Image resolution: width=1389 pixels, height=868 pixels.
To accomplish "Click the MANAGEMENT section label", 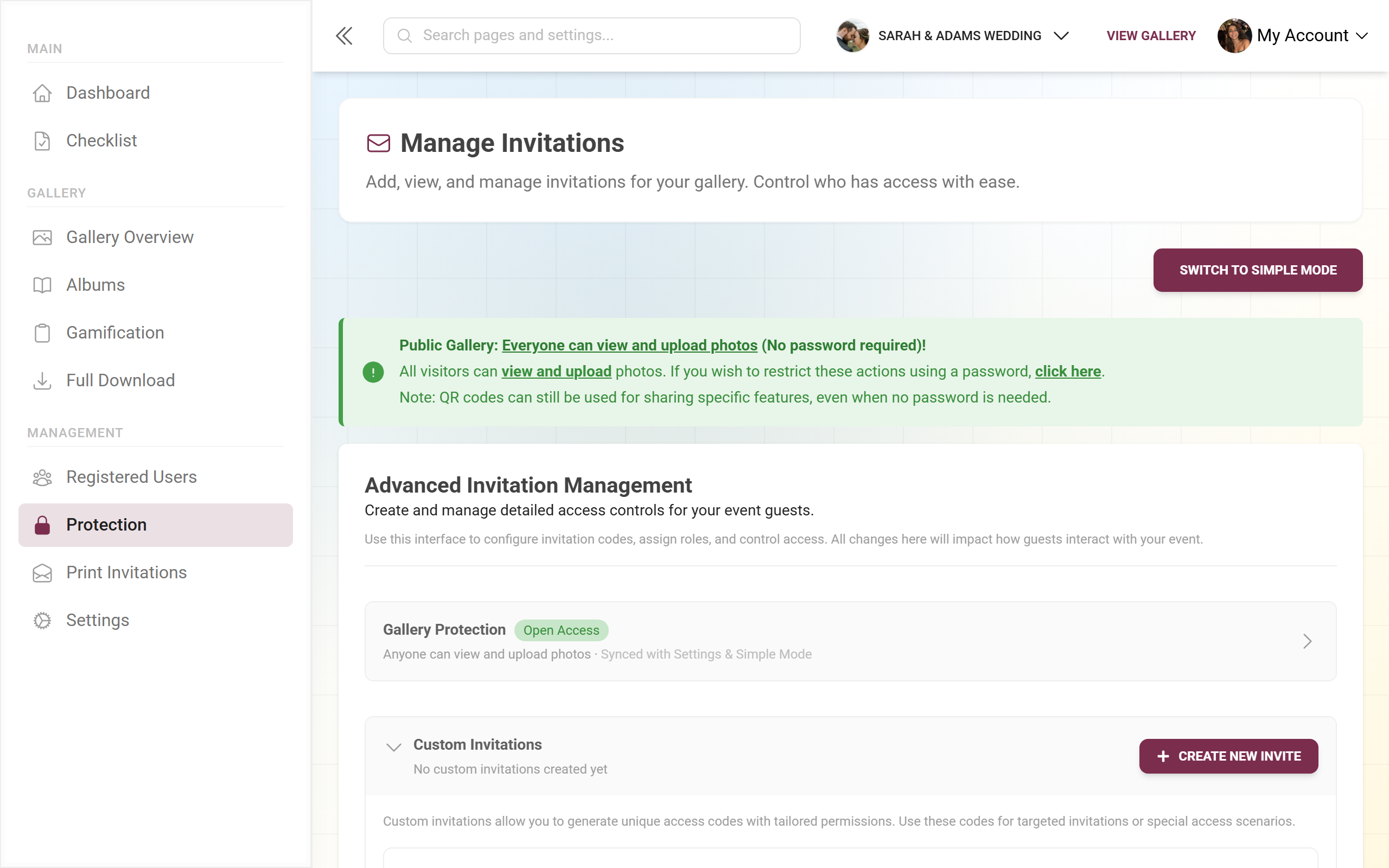I will point(75,433).
